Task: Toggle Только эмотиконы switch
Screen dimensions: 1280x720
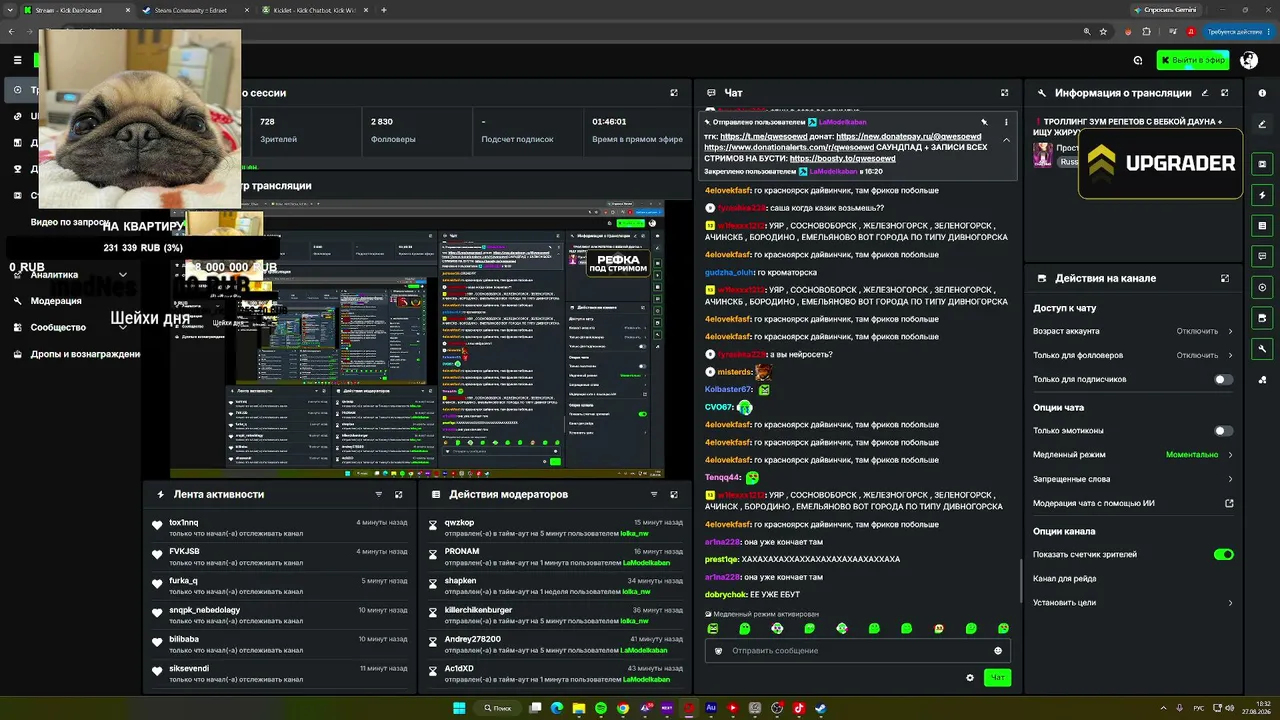Action: point(1223,431)
